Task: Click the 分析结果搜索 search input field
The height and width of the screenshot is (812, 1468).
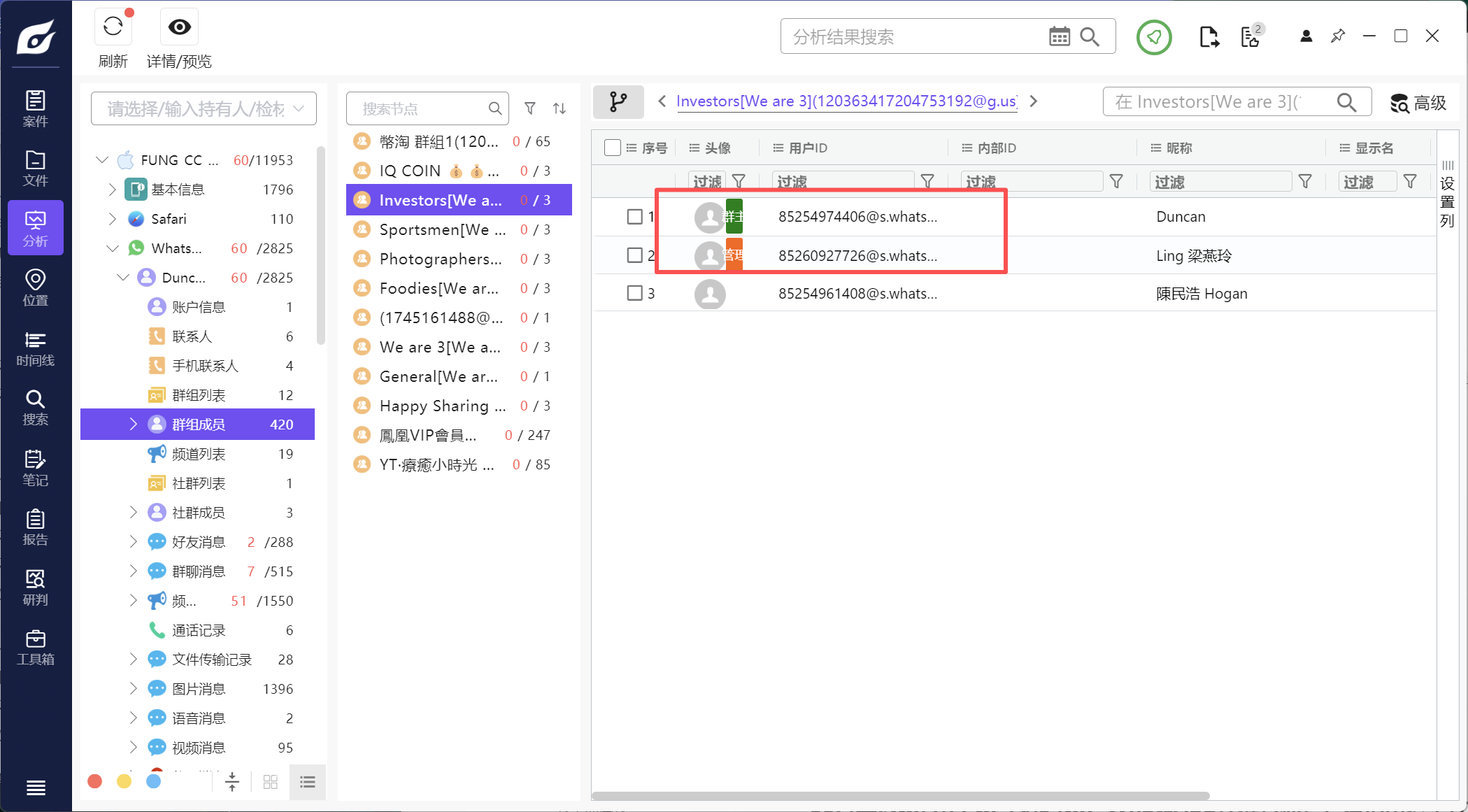Action: point(909,37)
